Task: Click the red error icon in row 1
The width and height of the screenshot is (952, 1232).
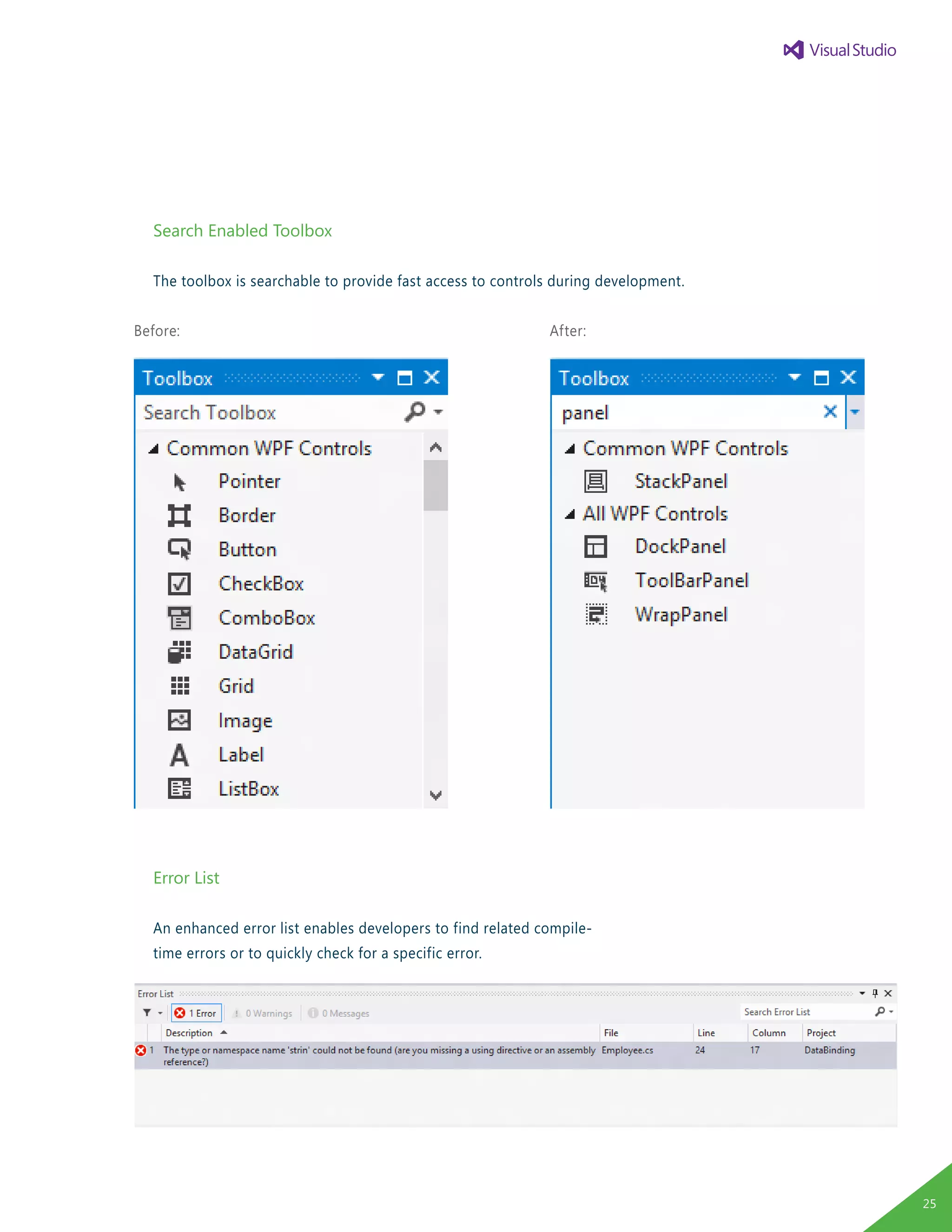Action: pos(141,1050)
